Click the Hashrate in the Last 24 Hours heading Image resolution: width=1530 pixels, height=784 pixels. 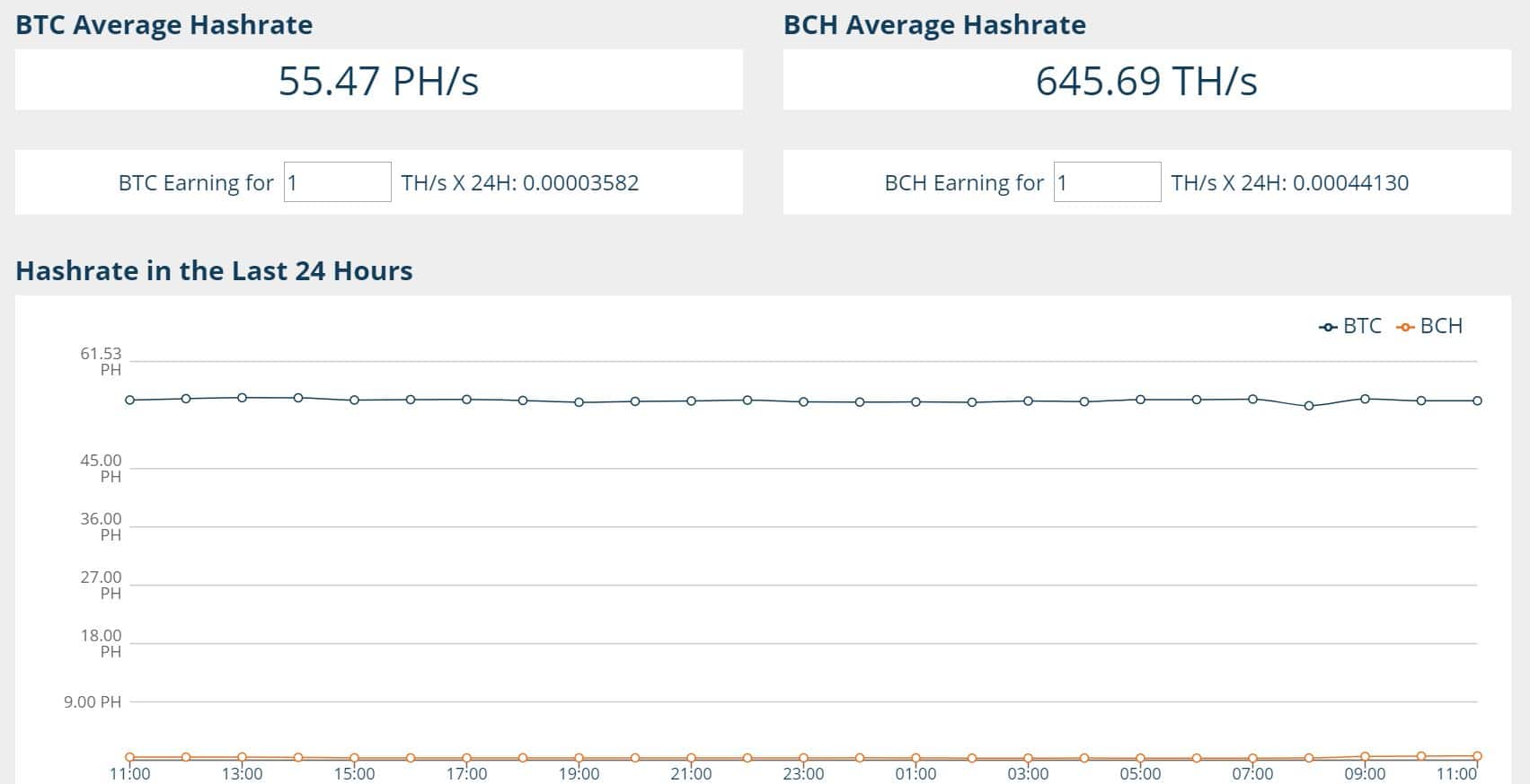(214, 271)
